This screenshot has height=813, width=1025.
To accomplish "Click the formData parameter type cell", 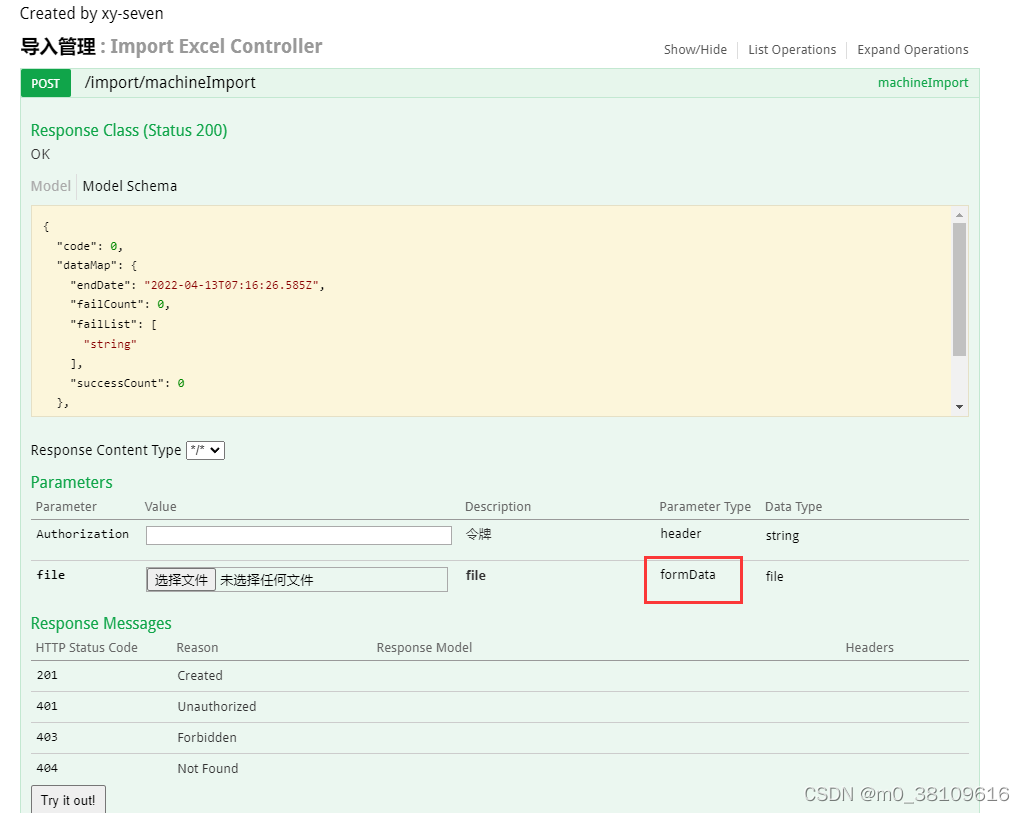I will (688, 575).
